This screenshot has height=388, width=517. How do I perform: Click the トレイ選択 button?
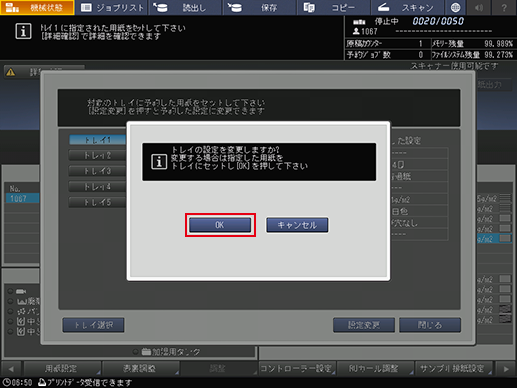(93, 325)
